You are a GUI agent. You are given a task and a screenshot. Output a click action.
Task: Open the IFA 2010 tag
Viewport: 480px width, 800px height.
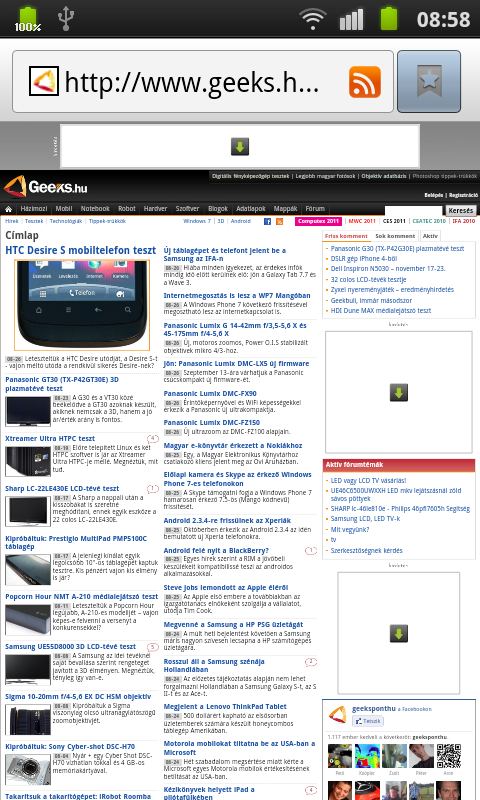coord(463,221)
